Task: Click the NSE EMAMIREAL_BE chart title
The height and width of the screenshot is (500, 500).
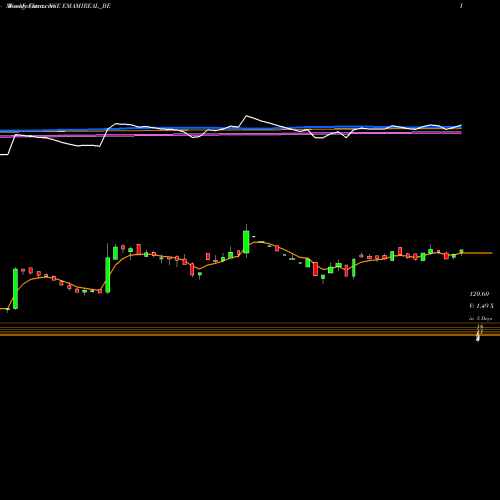Action: tap(58, 6)
